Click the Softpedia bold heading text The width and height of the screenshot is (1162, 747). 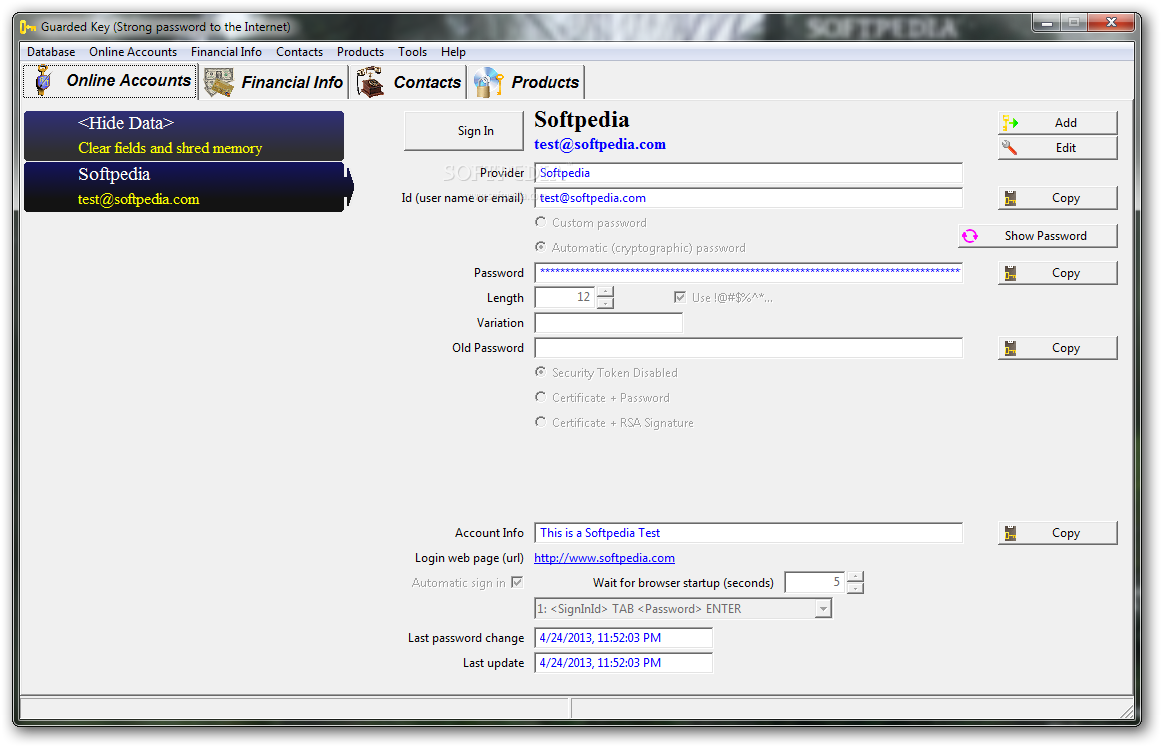(582, 120)
